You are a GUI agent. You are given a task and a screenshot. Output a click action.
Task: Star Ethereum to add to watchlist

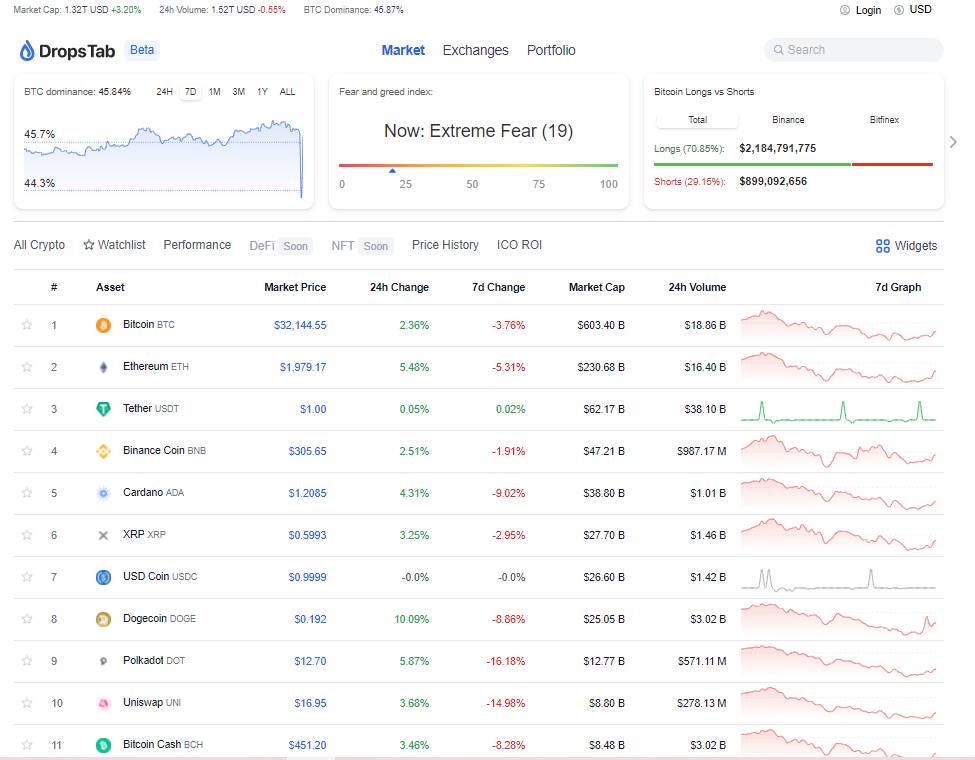click(x=27, y=367)
